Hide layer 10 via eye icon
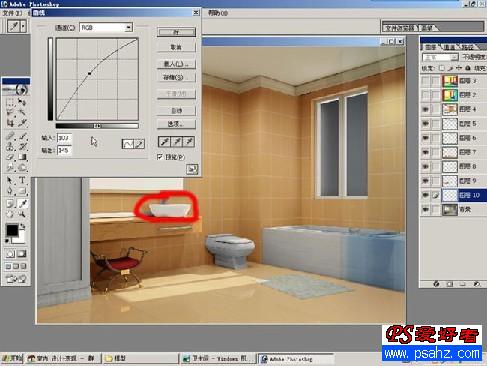 pos(426,195)
